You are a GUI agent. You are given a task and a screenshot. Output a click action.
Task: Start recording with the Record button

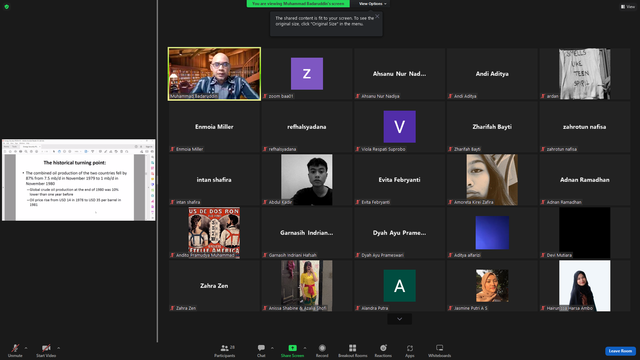pyautogui.click(x=322, y=350)
